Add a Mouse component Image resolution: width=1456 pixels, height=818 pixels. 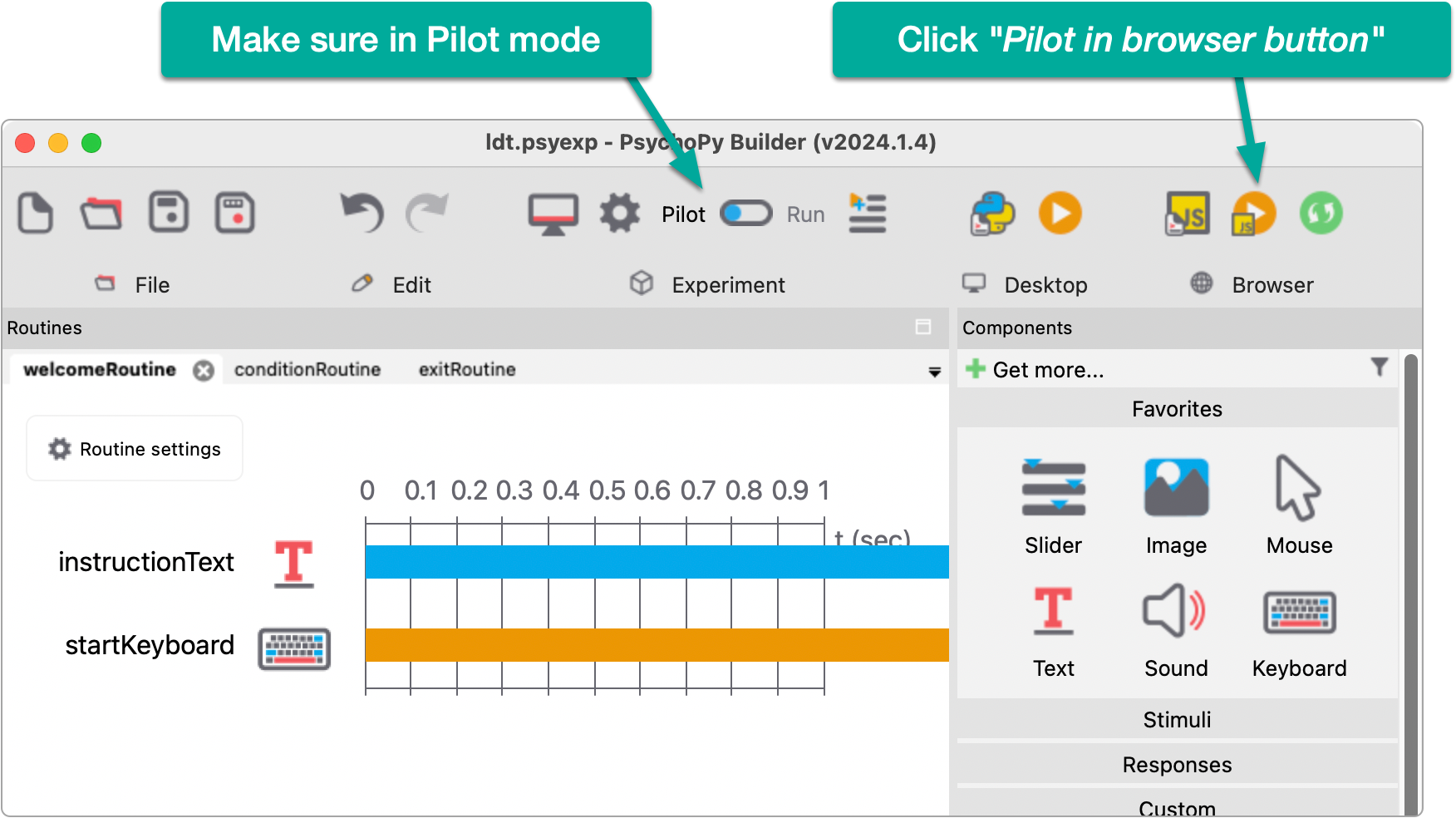pyautogui.click(x=1300, y=506)
